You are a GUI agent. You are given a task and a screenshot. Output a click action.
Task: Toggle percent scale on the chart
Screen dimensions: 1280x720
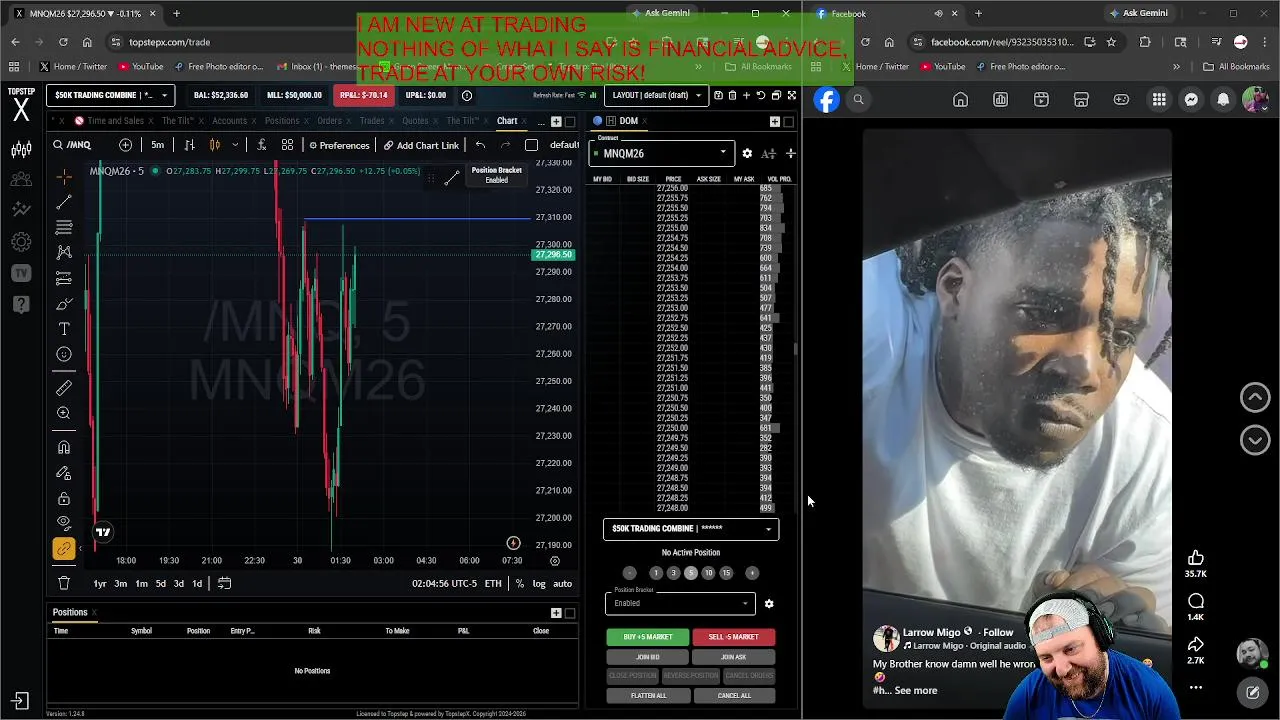point(519,583)
